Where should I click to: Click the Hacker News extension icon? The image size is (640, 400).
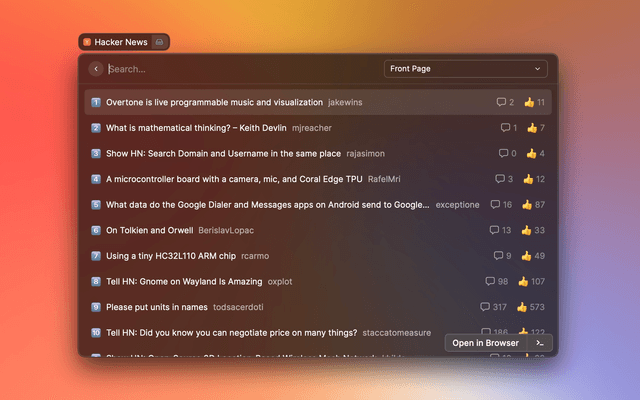(x=87, y=42)
